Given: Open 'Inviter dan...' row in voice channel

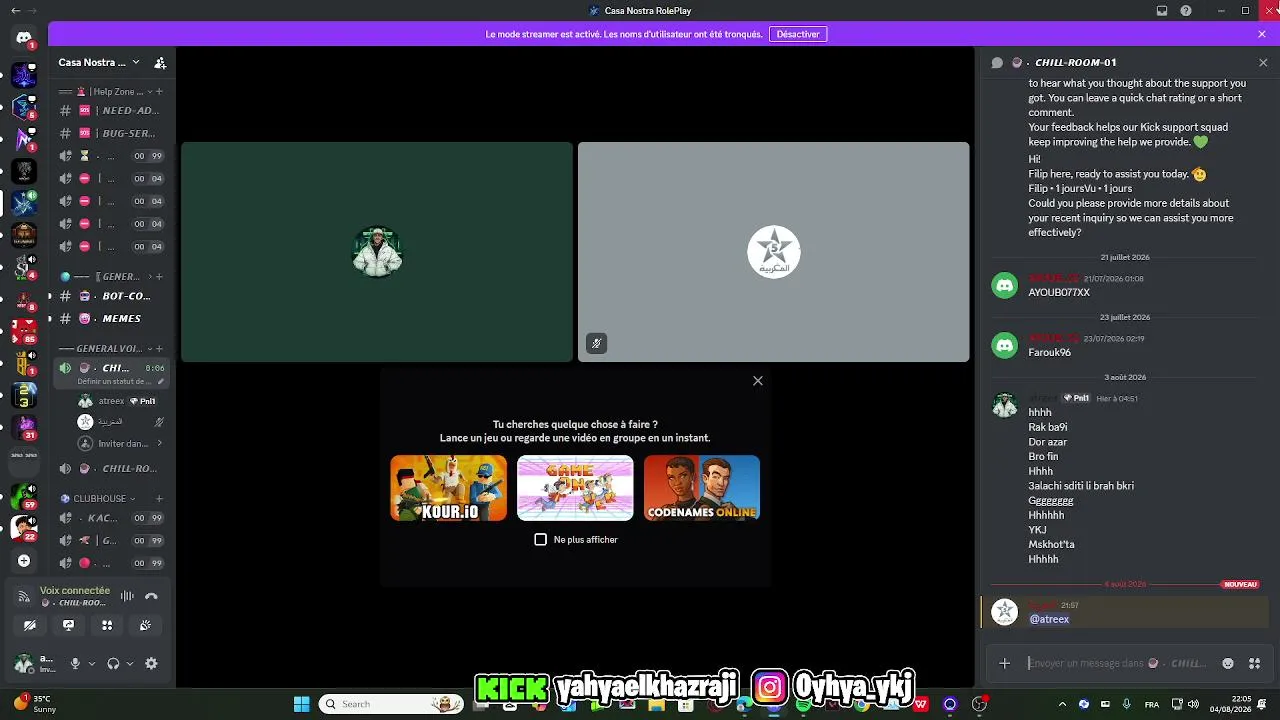Looking at the screenshot, I should (120, 444).
